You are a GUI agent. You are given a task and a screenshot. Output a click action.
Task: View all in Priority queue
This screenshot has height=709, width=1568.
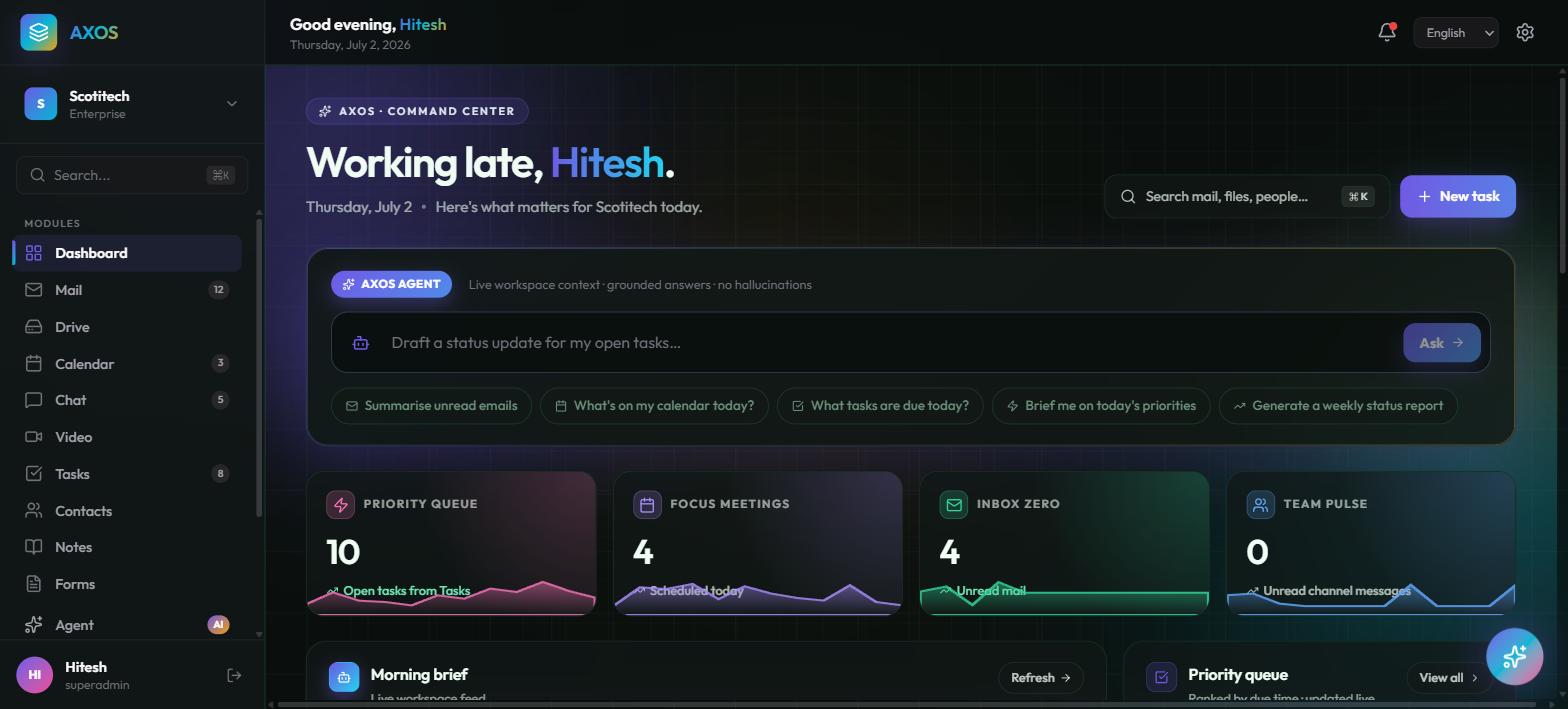1448,677
